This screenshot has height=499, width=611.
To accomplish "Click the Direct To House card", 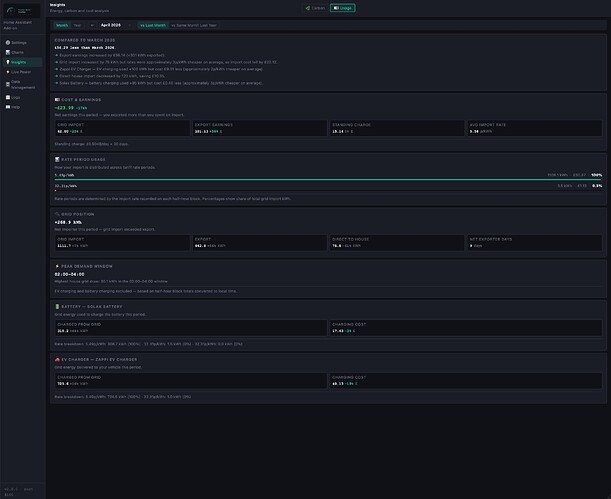I will tap(397, 243).
